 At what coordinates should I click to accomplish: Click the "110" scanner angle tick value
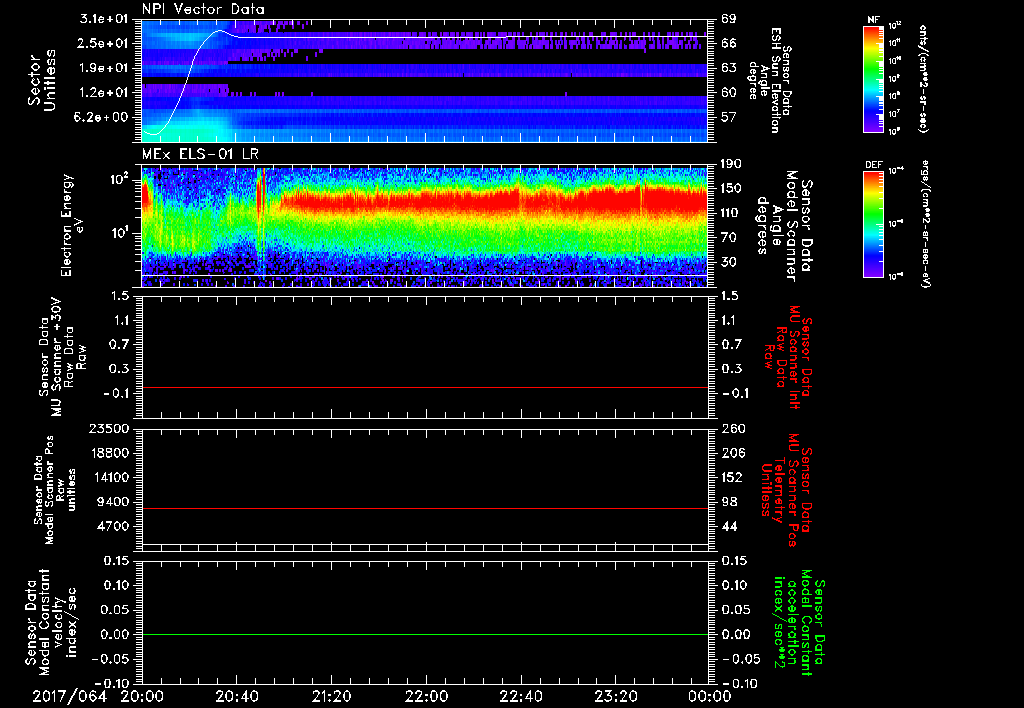(731, 213)
